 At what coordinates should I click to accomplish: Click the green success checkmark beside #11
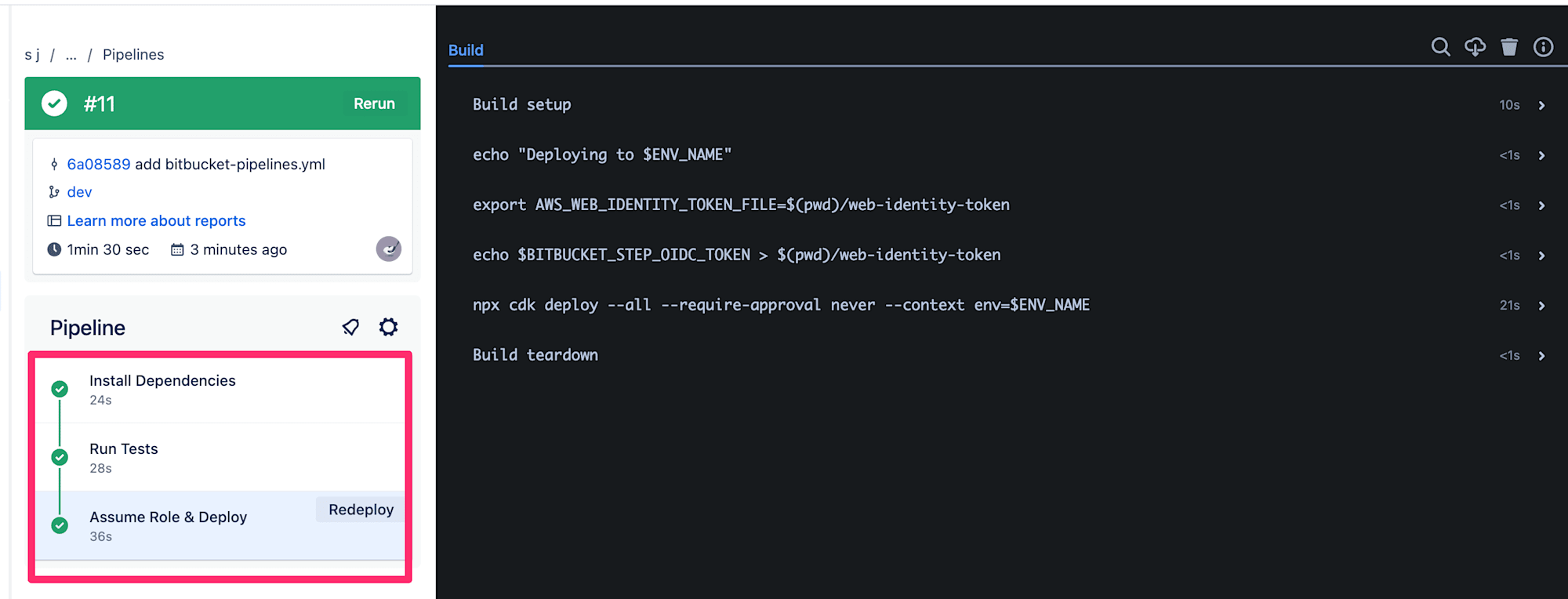click(54, 103)
